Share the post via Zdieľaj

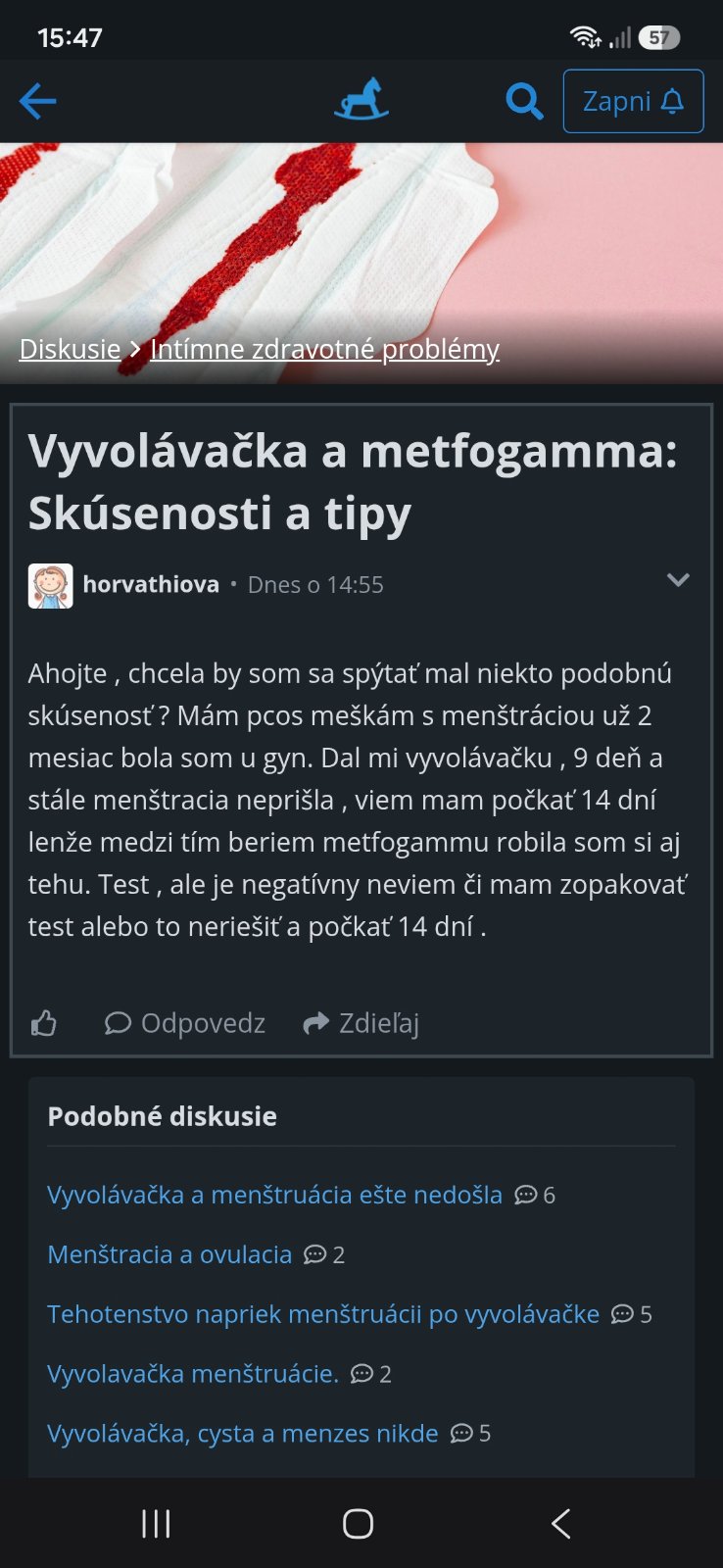tap(361, 1023)
